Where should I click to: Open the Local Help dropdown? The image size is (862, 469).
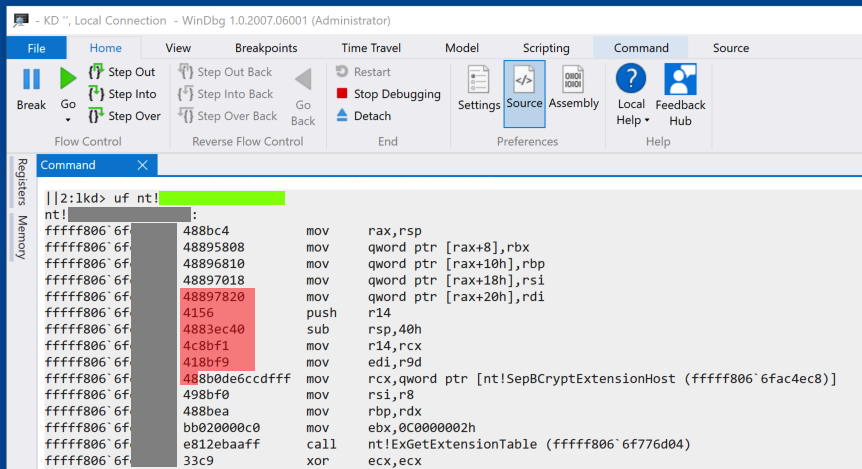click(x=631, y=95)
